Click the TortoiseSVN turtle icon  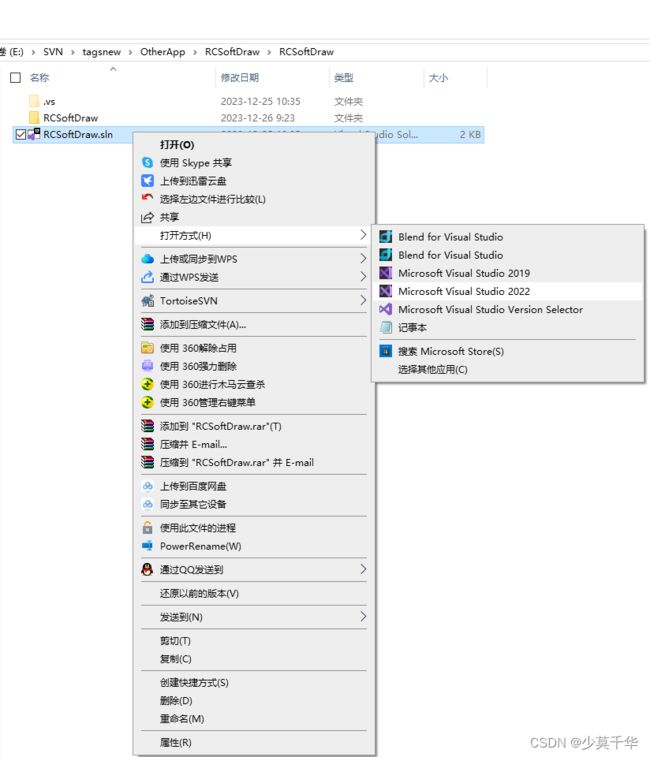click(147, 301)
